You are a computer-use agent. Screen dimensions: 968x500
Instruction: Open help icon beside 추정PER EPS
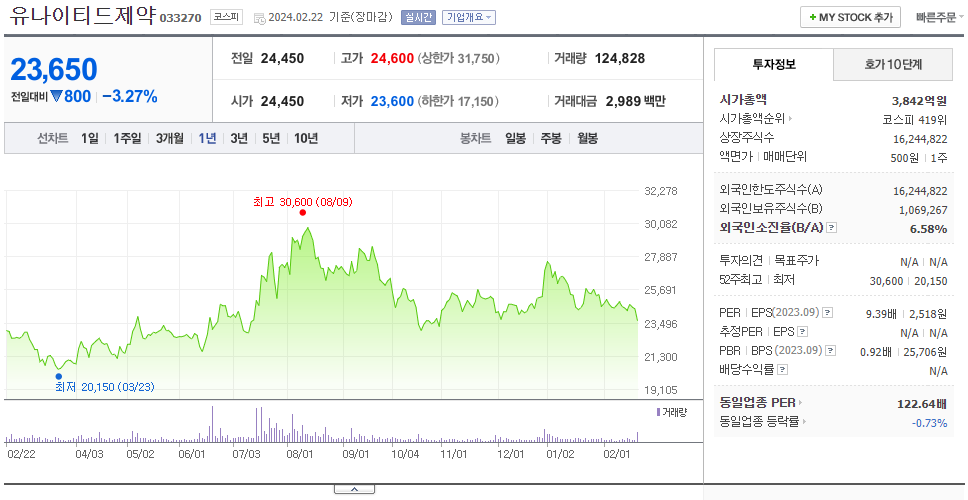803,332
